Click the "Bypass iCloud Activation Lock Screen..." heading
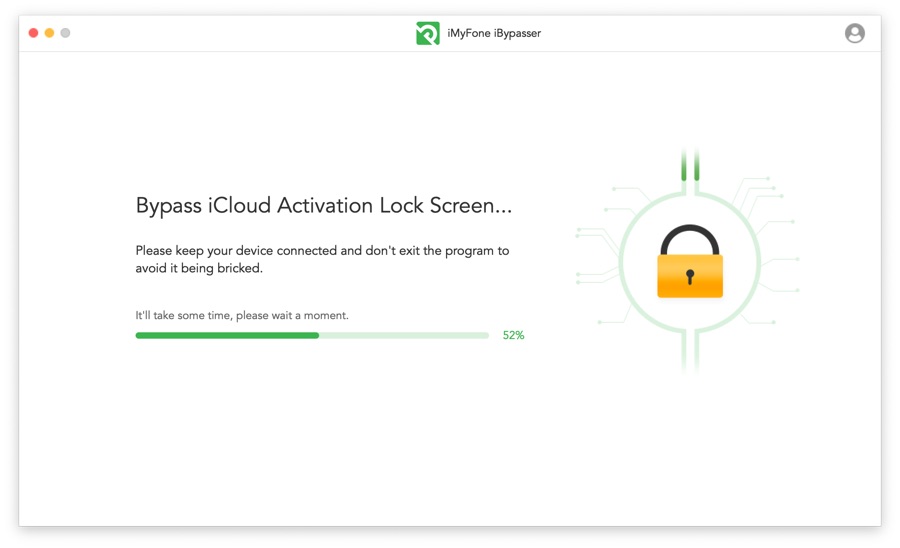The height and width of the screenshot is (548, 900). click(324, 205)
